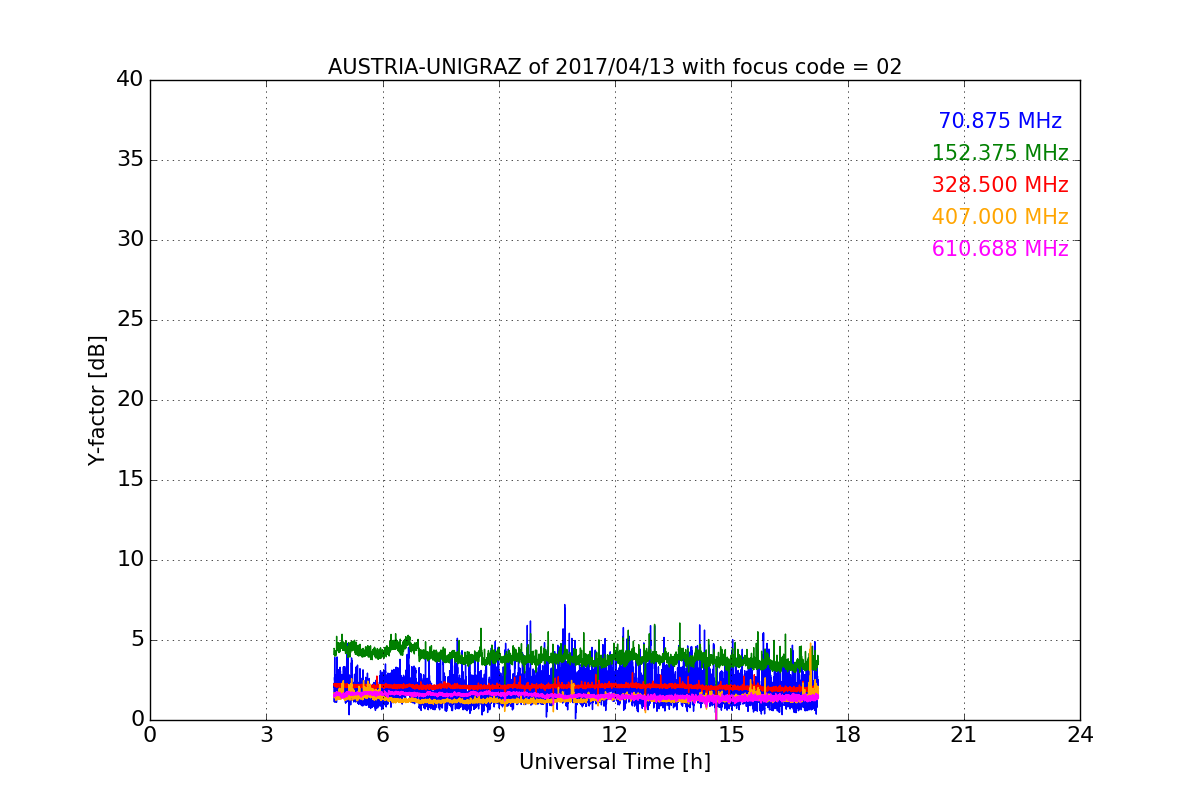Click the y-axis tick label 35
The width and height of the screenshot is (1200, 800).
pyautogui.click(x=130, y=160)
